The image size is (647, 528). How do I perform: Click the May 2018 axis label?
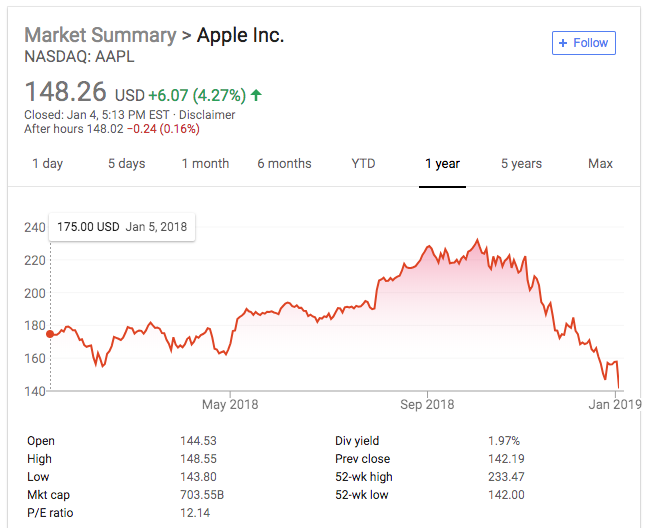230,404
